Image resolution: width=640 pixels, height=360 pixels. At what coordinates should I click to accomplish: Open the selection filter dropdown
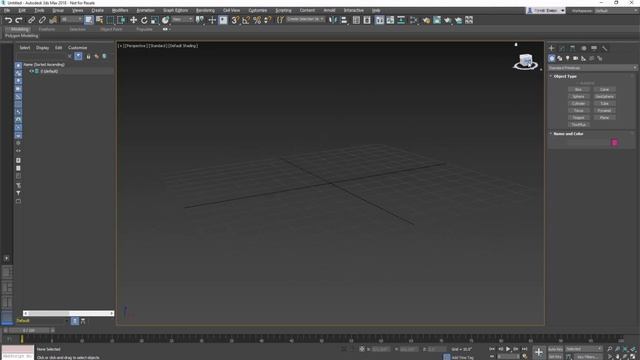(72, 20)
